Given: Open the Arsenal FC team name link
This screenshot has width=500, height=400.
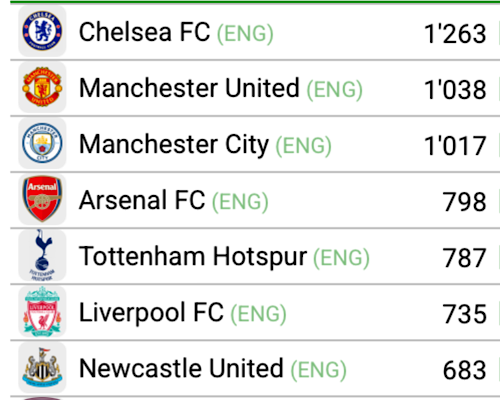Looking at the screenshot, I should click(x=142, y=200).
